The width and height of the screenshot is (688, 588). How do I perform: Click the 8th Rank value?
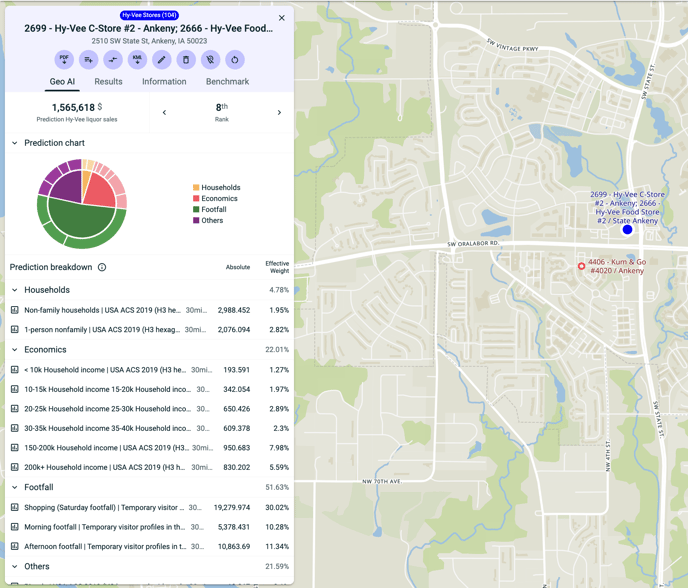pyautogui.click(x=222, y=108)
